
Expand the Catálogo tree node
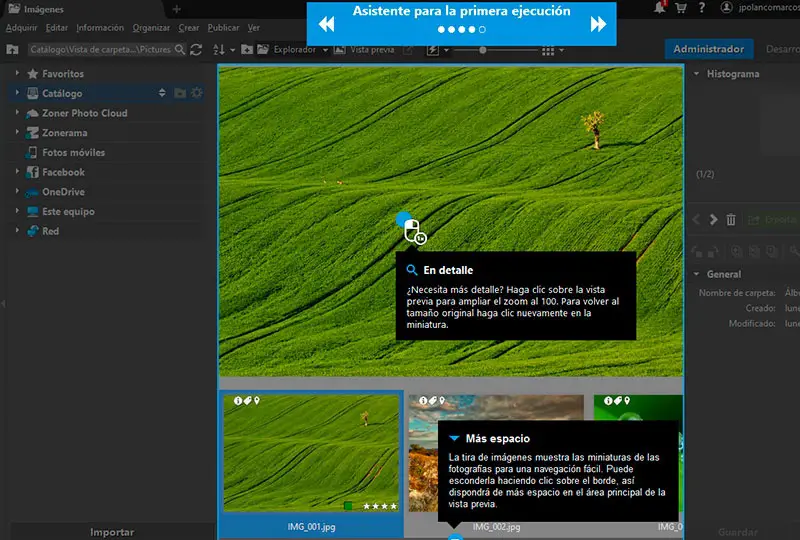pyautogui.click(x=17, y=92)
